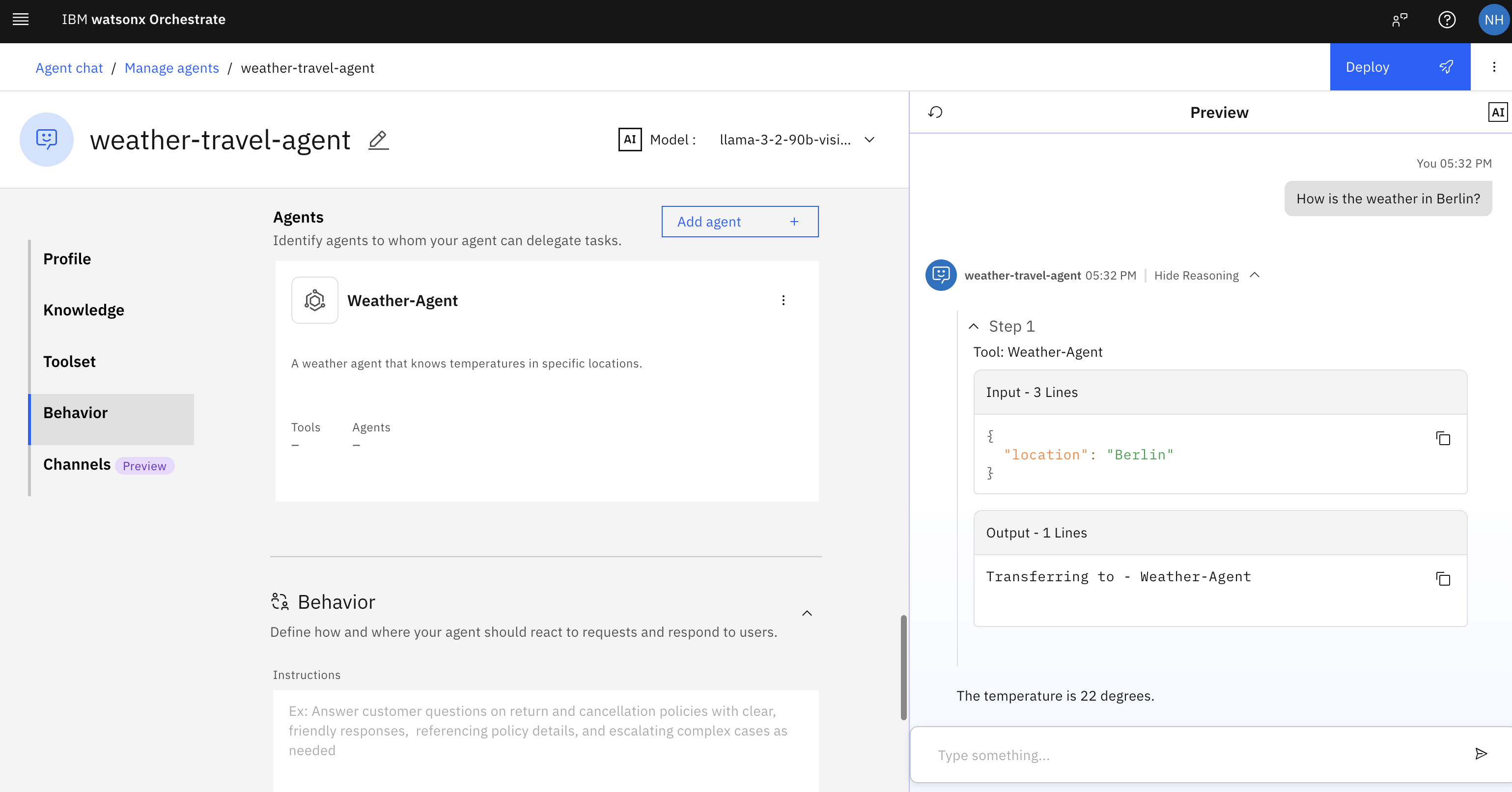Image resolution: width=1512 pixels, height=792 pixels.
Task: Click "The temperature is 22 degrees." reply
Action: [1055, 696]
